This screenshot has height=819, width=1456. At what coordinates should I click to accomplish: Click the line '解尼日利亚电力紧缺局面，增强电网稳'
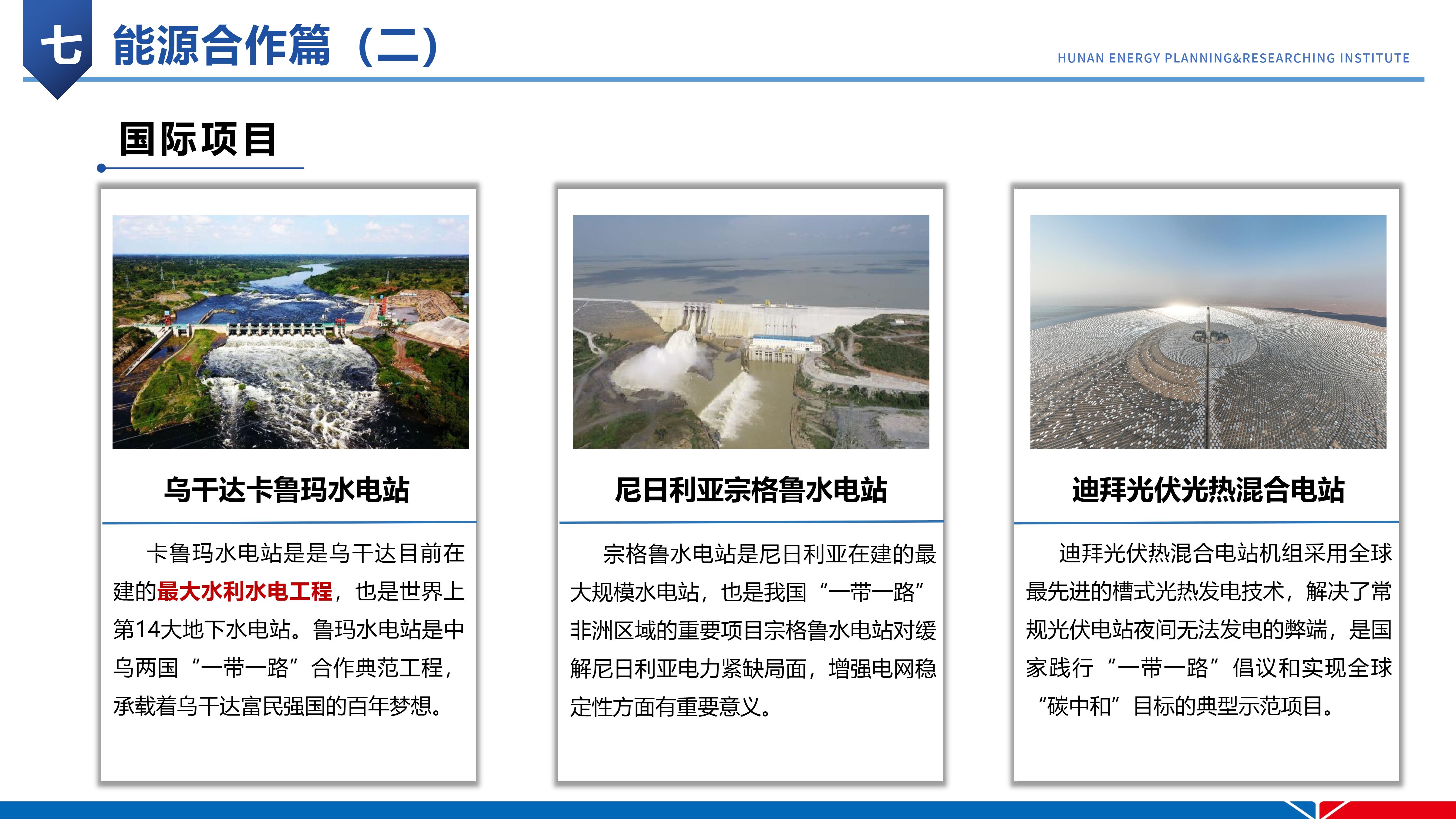coord(753,669)
